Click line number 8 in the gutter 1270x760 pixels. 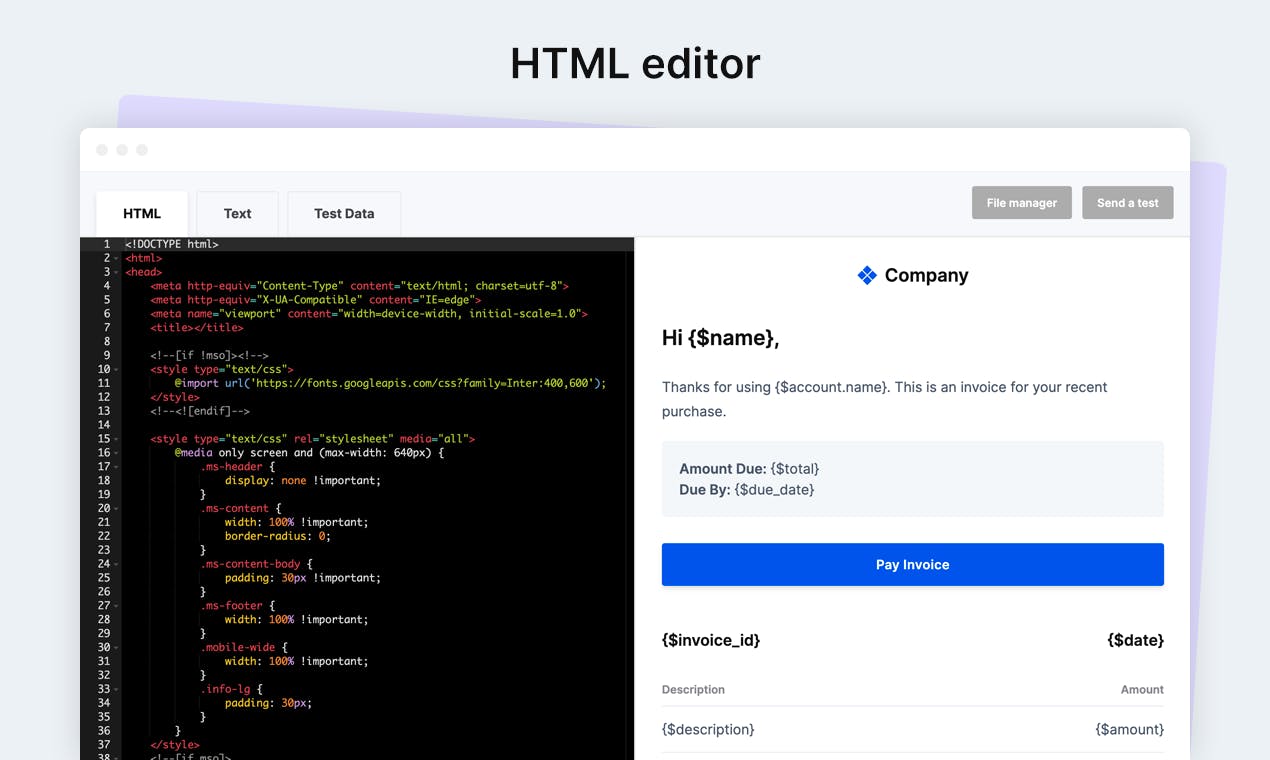[105, 341]
